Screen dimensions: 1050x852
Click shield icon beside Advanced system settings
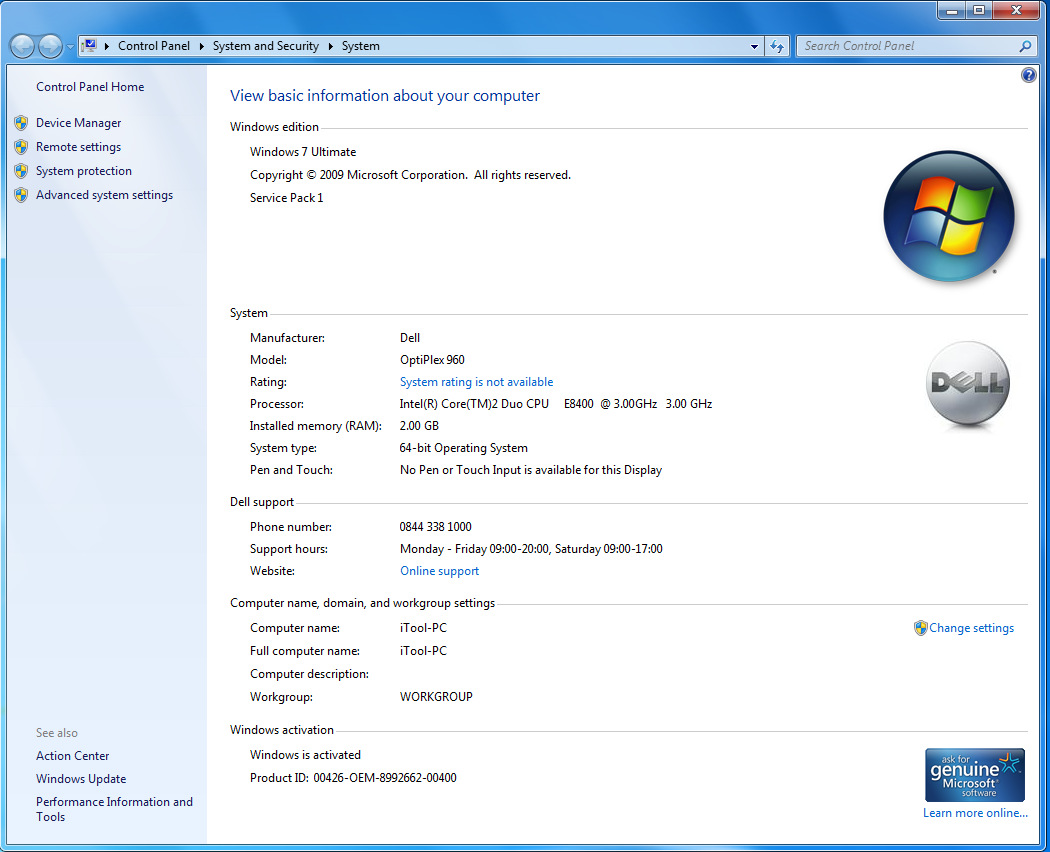click(x=21, y=195)
